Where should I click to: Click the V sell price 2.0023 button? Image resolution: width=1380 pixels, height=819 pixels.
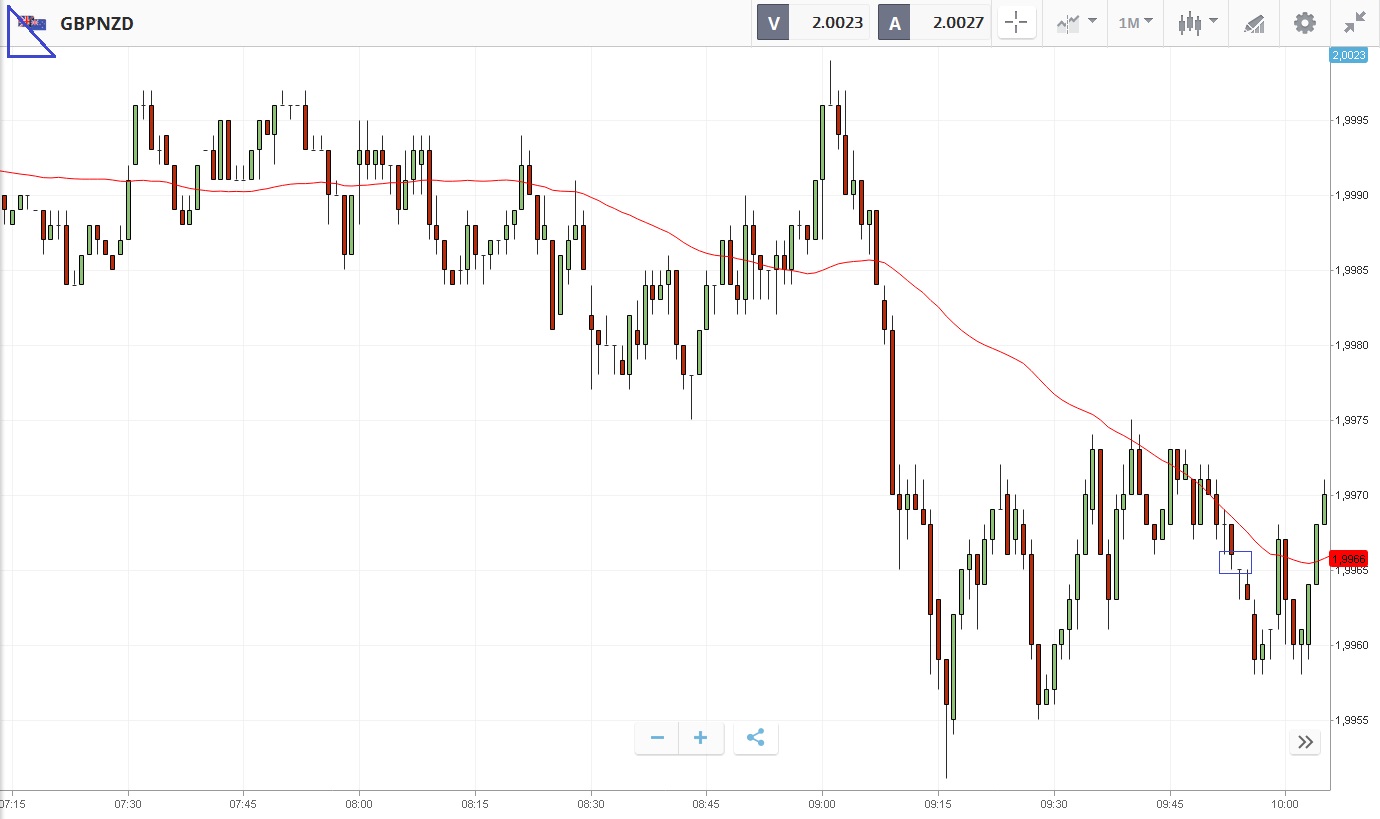[812, 23]
